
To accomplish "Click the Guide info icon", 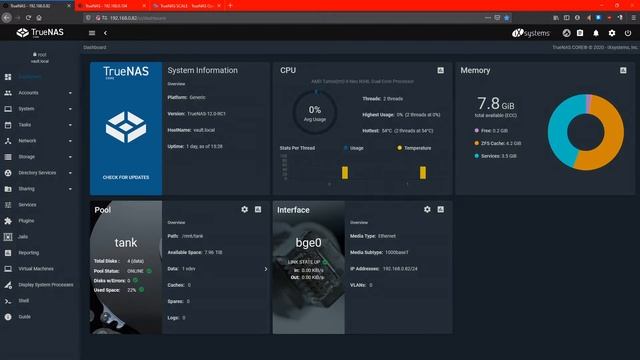I will tap(8, 317).
